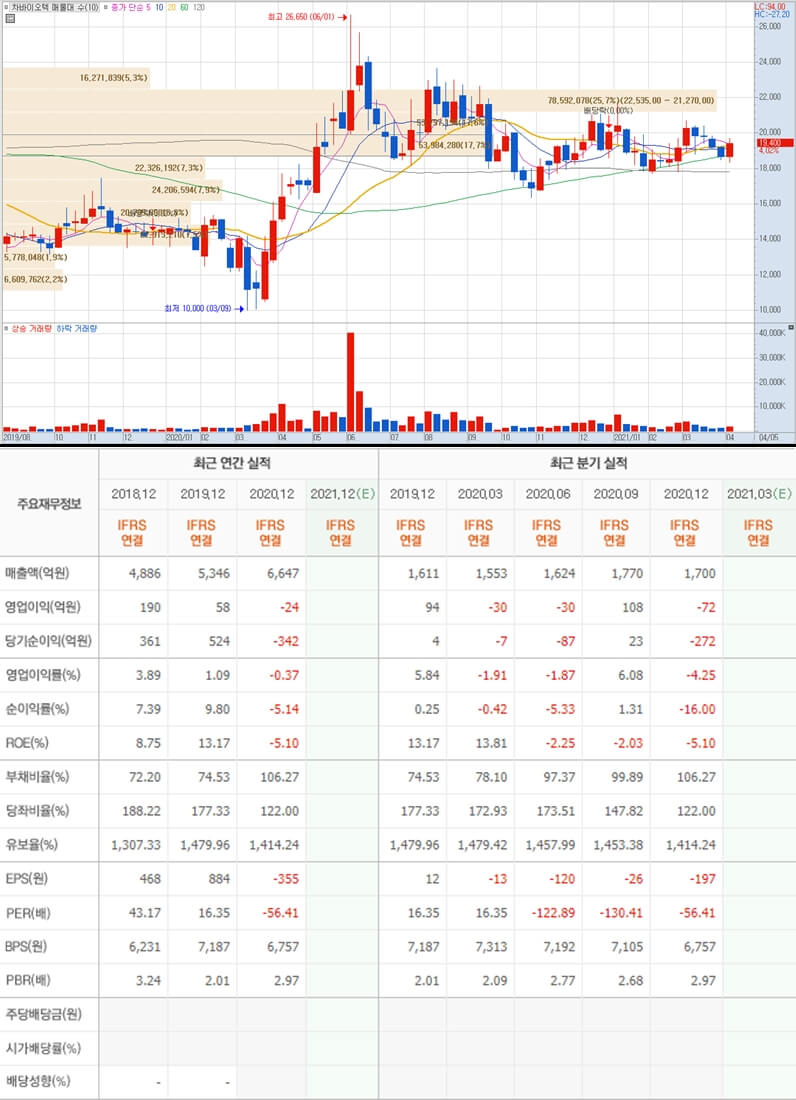The height and width of the screenshot is (1100, 796).
Task: Click the BPS value 7,313
Action: point(491,946)
